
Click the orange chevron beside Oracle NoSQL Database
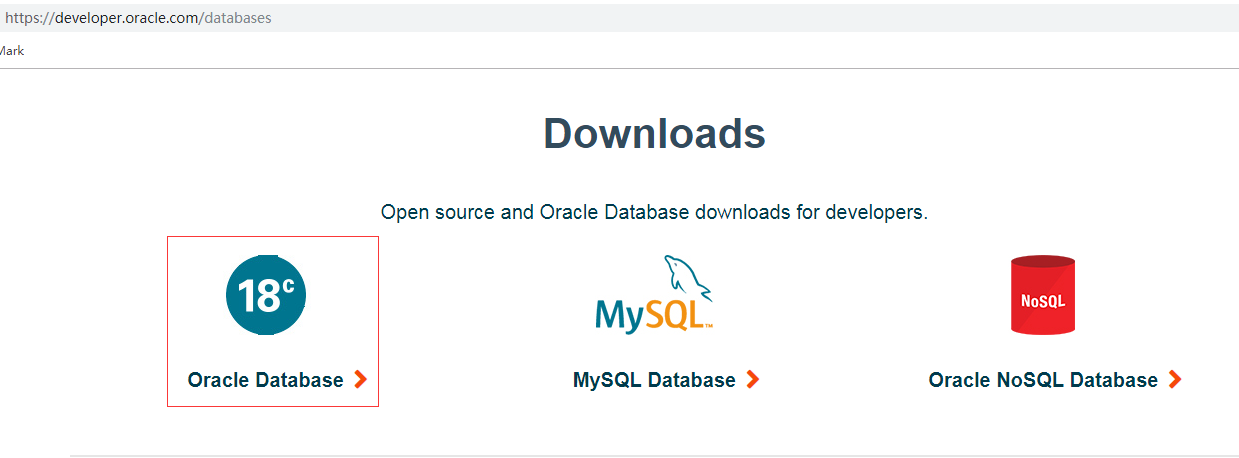tap(1175, 380)
